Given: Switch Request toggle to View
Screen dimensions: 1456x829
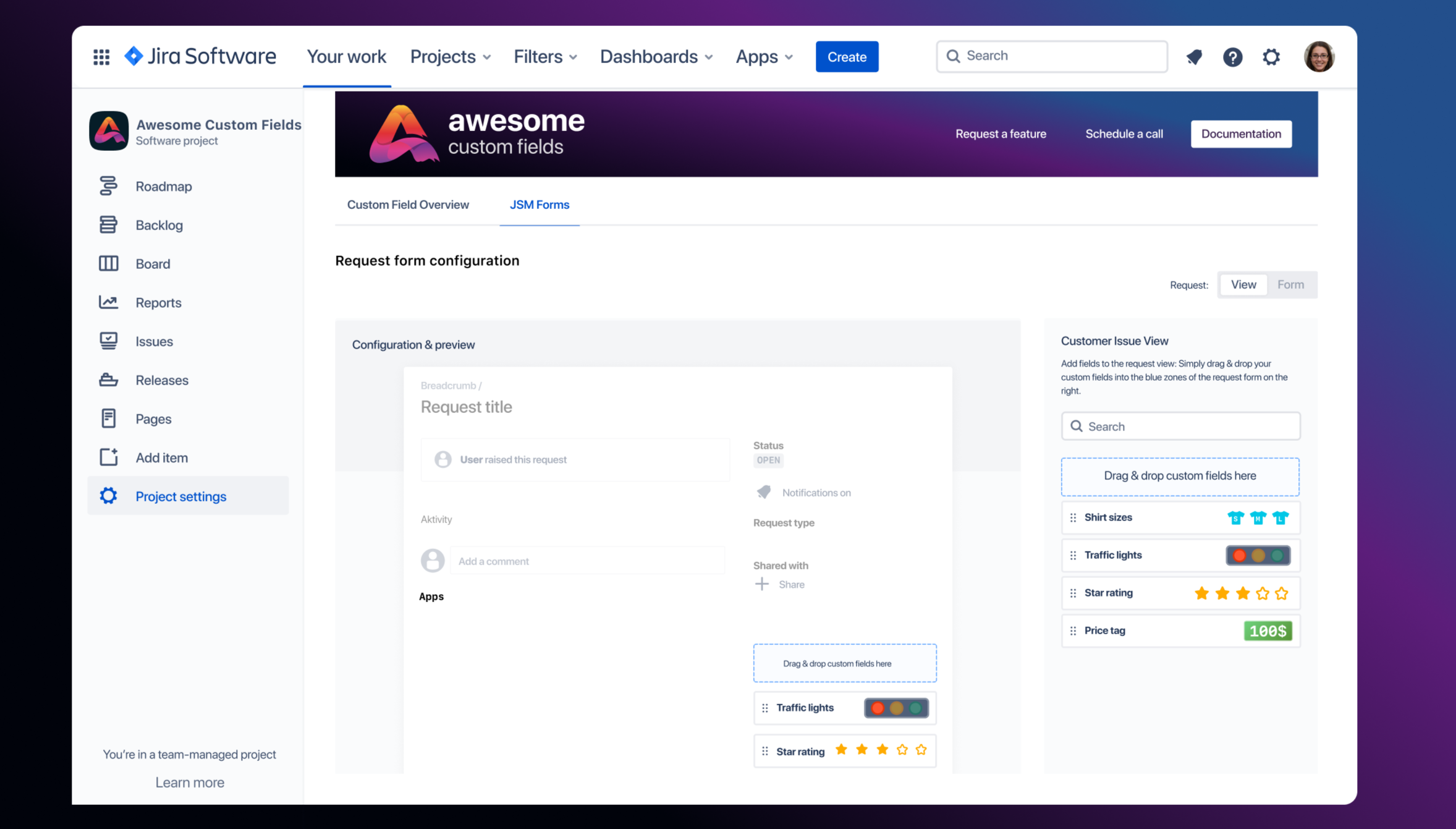Looking at the screenshot, I should coord(1243,284).
